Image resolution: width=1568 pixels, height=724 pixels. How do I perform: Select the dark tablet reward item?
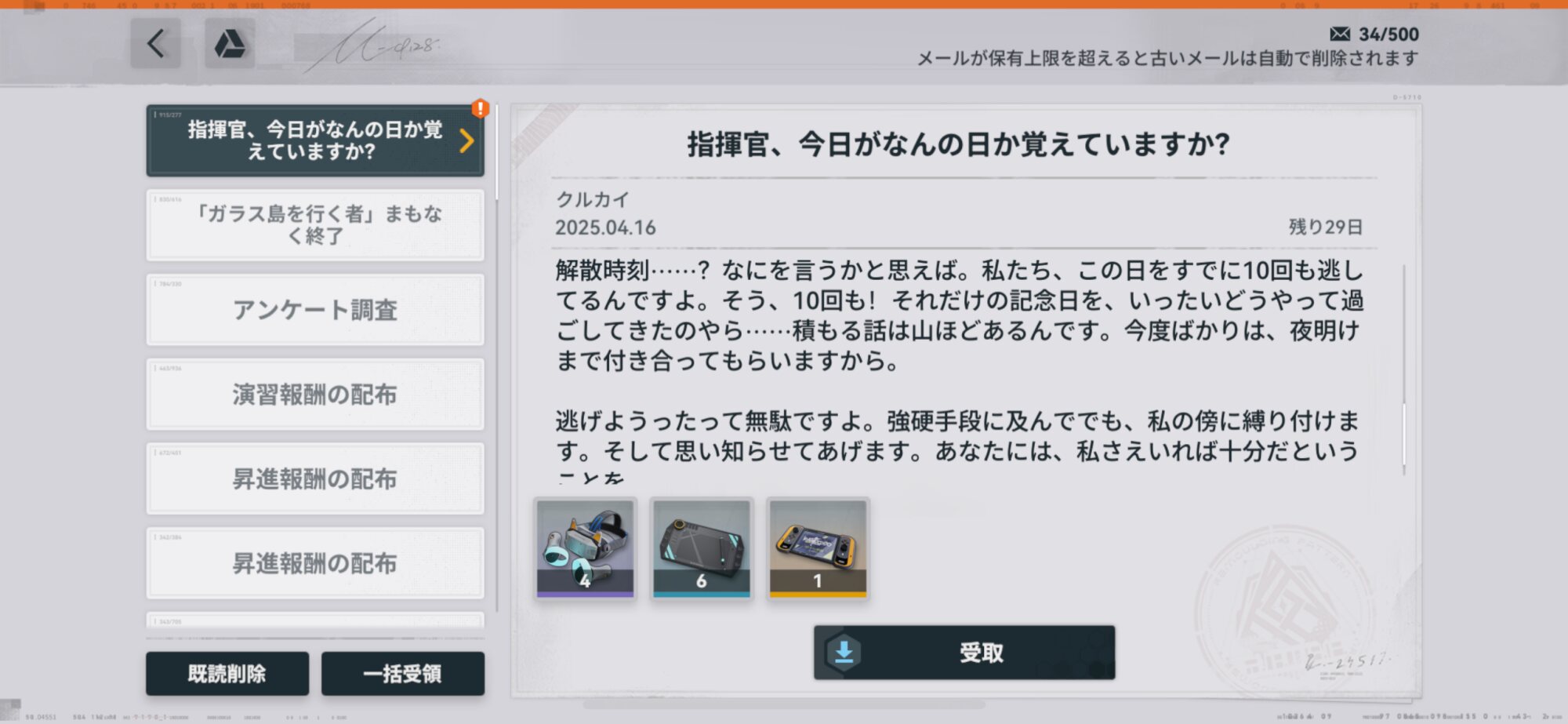pyautogui.click(x=702, y=549)
